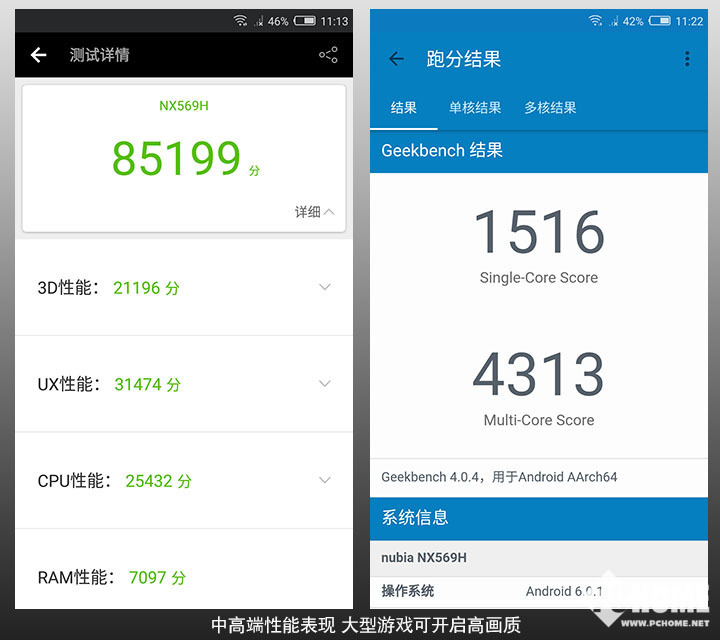Image resolution: width=720 pixels, height=640 pixels.
Task: Tap Wi-Fi icon in Geekbench status bar
Action: 595,21
